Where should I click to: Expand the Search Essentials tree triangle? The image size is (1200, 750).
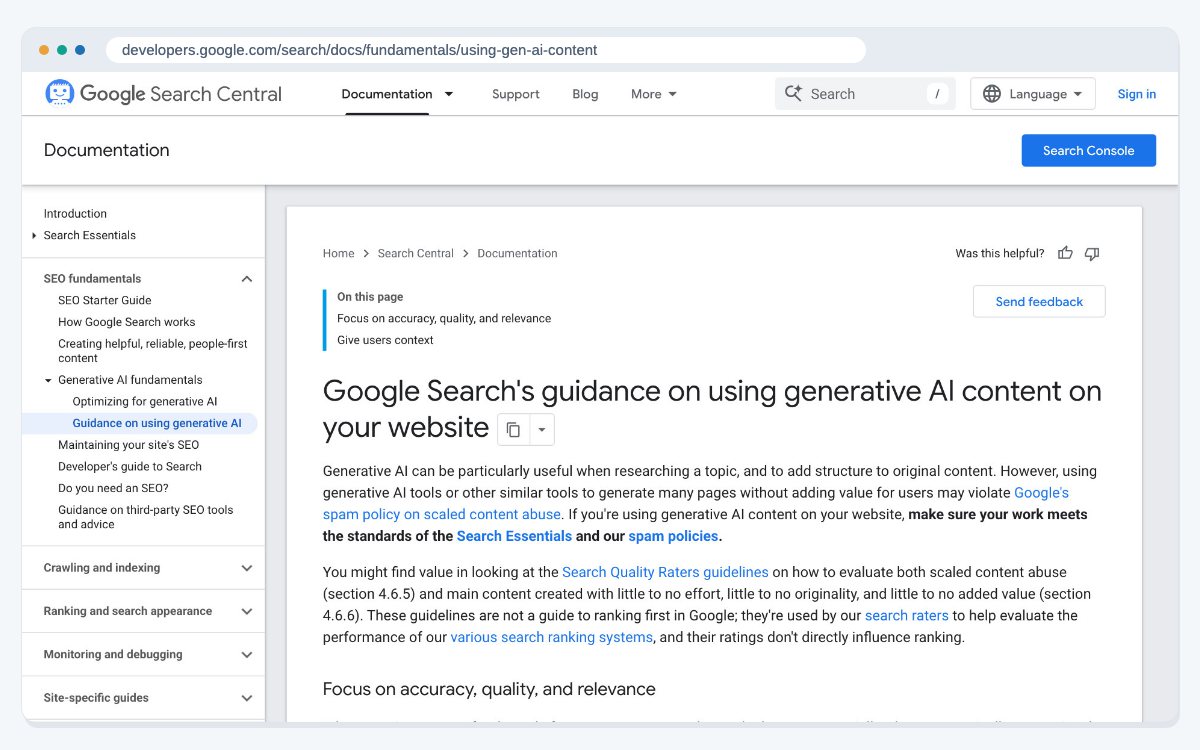click(35, 236)
